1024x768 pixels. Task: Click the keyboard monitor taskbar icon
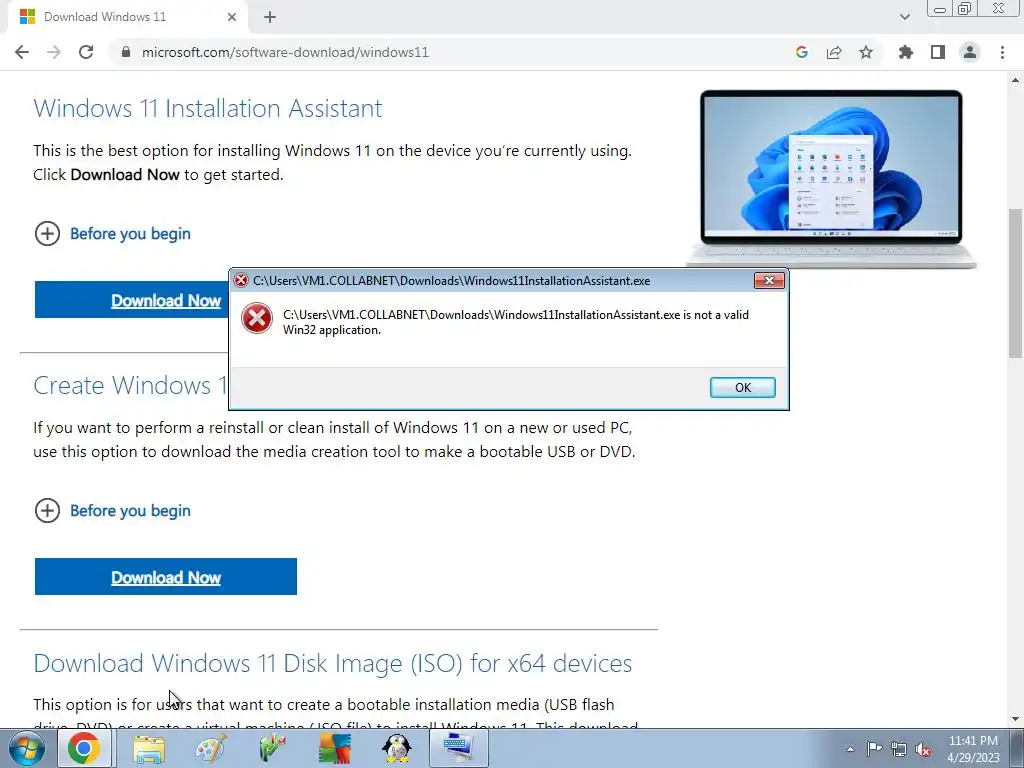pyautogui.click(x=459, y=748)
